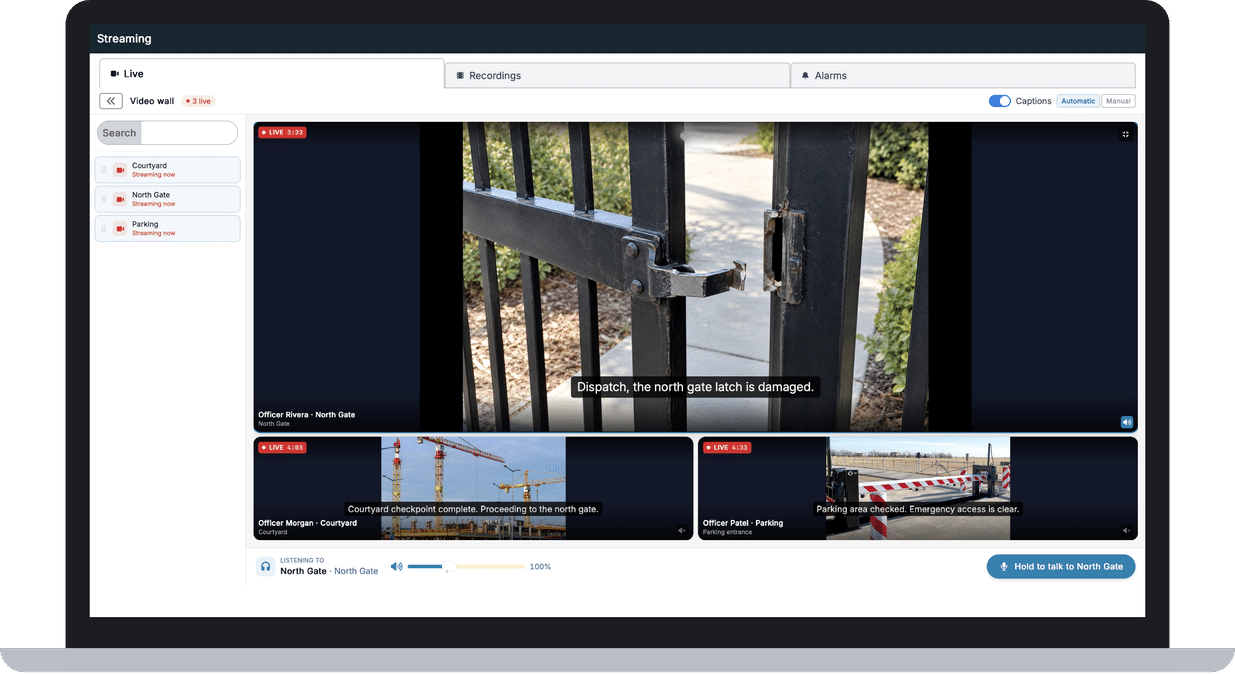
Task: Select Courtyard camera in the list
Action: coord(167,170)
